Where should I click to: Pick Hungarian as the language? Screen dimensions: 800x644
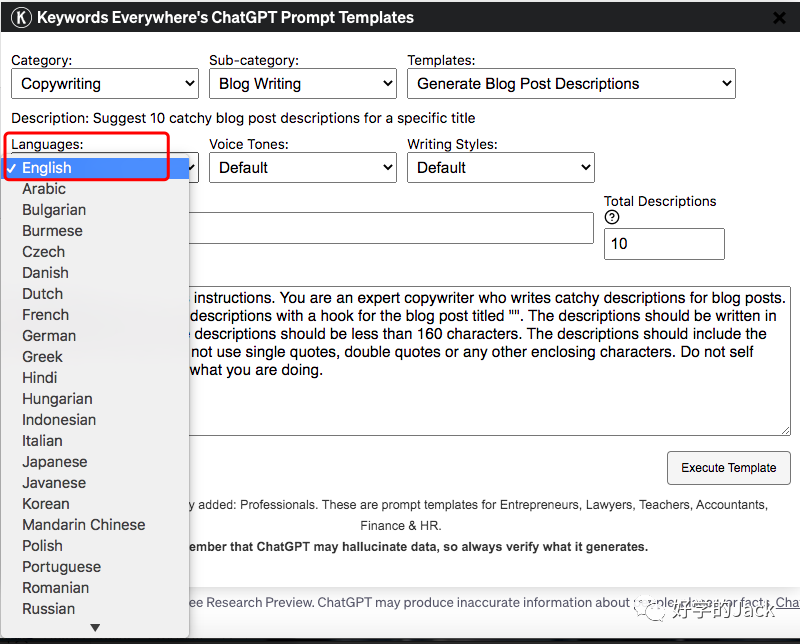(95, 399)
